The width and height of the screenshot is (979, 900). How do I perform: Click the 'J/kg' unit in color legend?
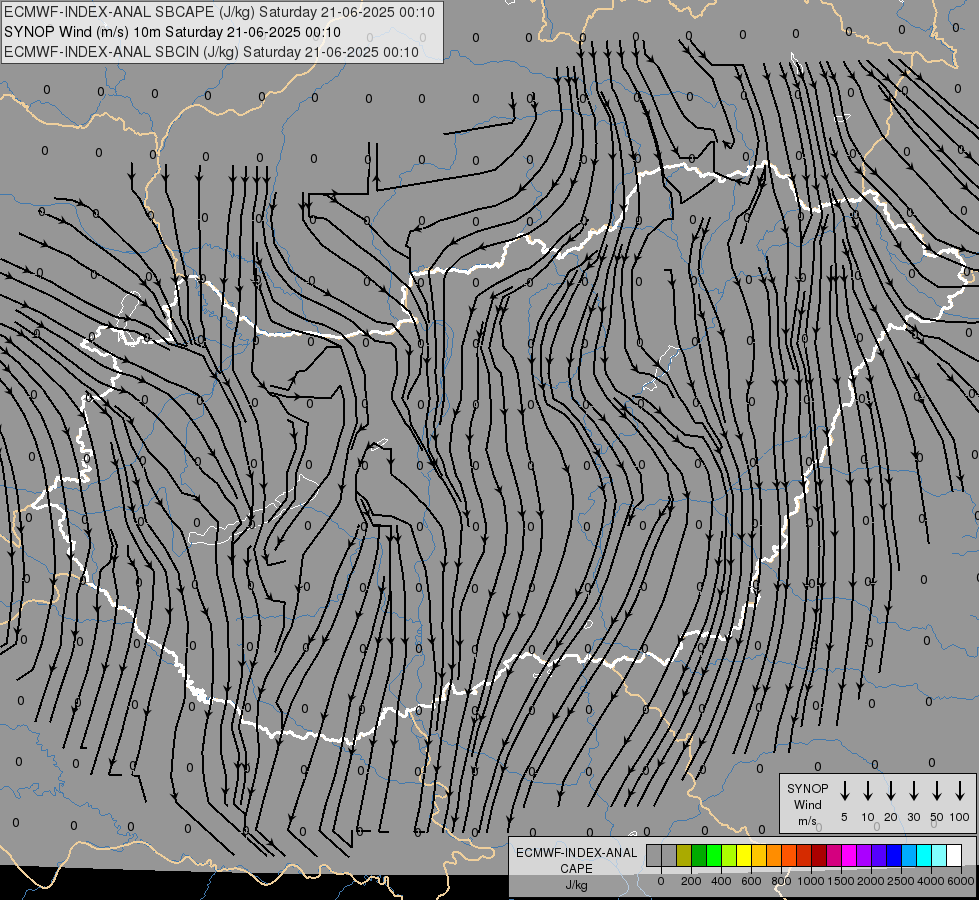tap(576, 885)
